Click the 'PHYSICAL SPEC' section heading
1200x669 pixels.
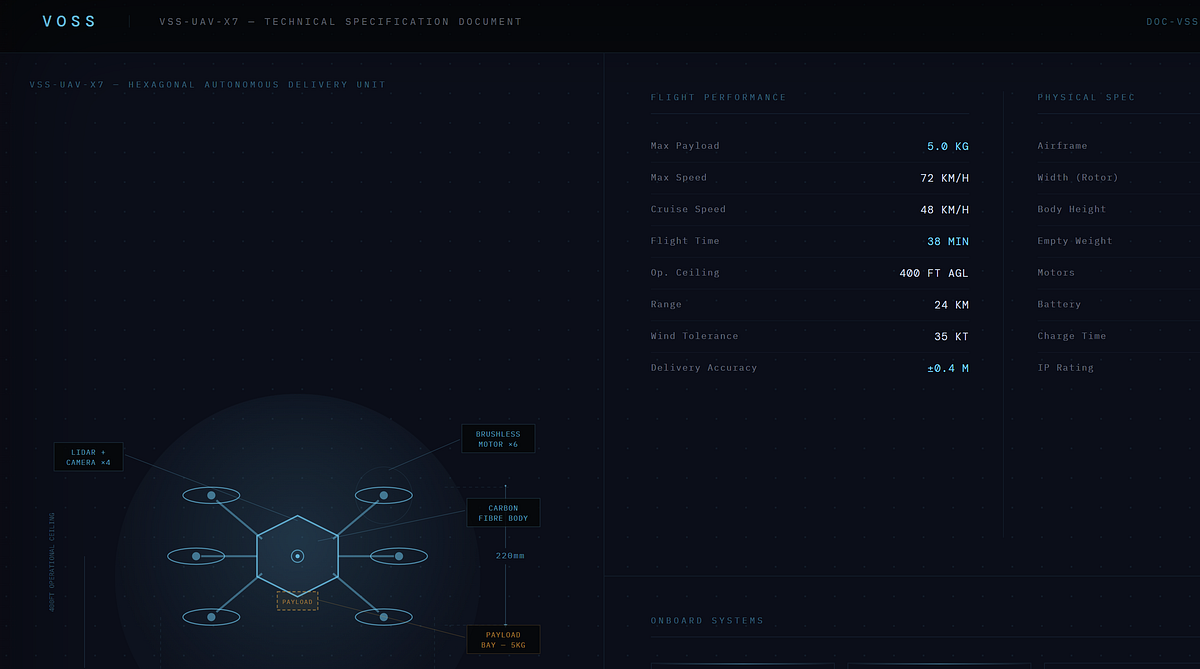(1086, 98)
